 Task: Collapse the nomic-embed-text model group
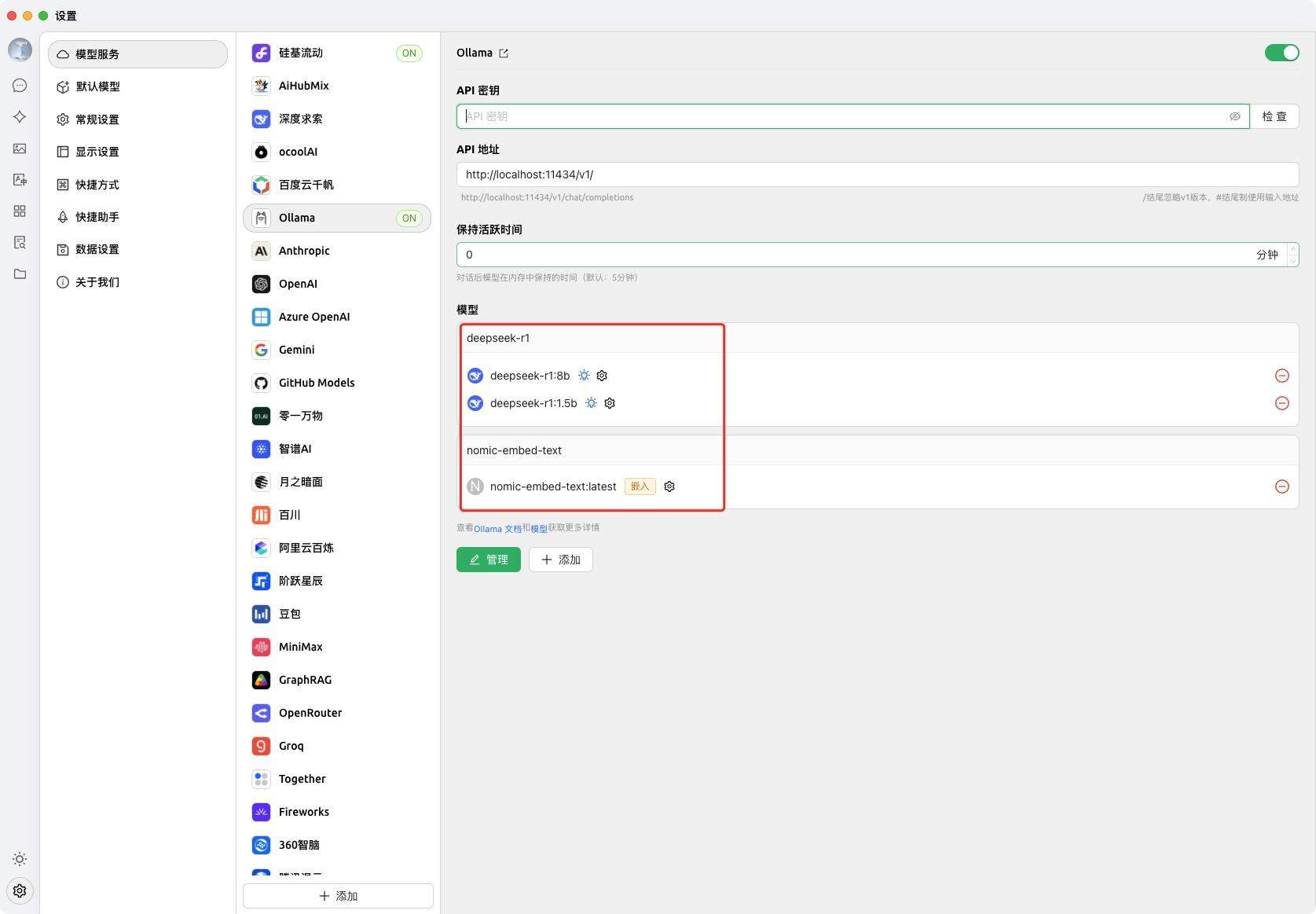click(878, 450)
